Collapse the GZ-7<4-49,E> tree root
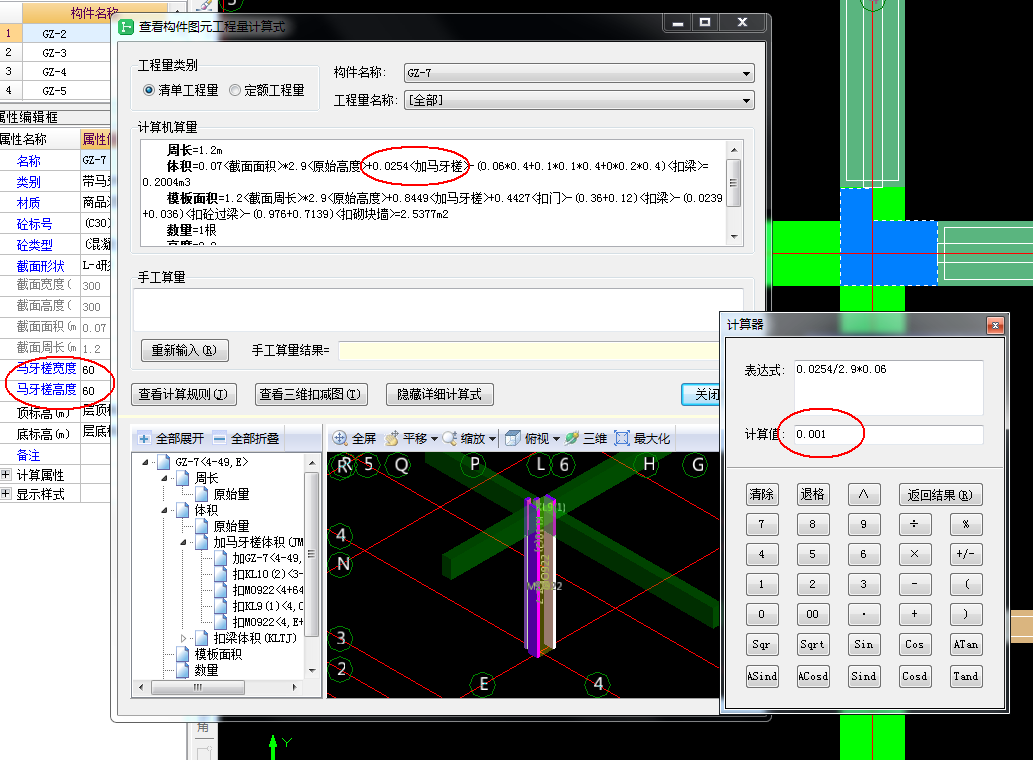The width and height of the screenshot is (1033, 760). point(145,462)
